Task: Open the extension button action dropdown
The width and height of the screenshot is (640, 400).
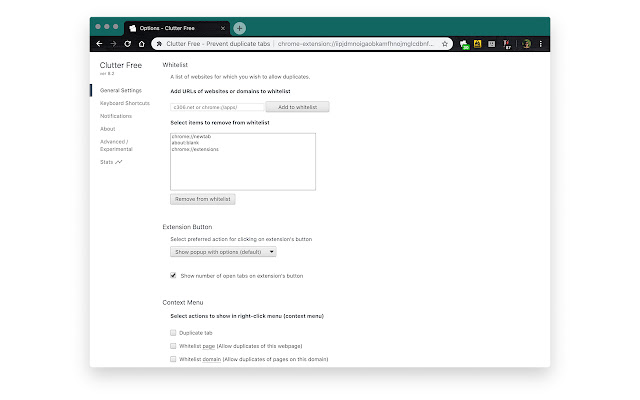Action: click(x=223, y=252)
